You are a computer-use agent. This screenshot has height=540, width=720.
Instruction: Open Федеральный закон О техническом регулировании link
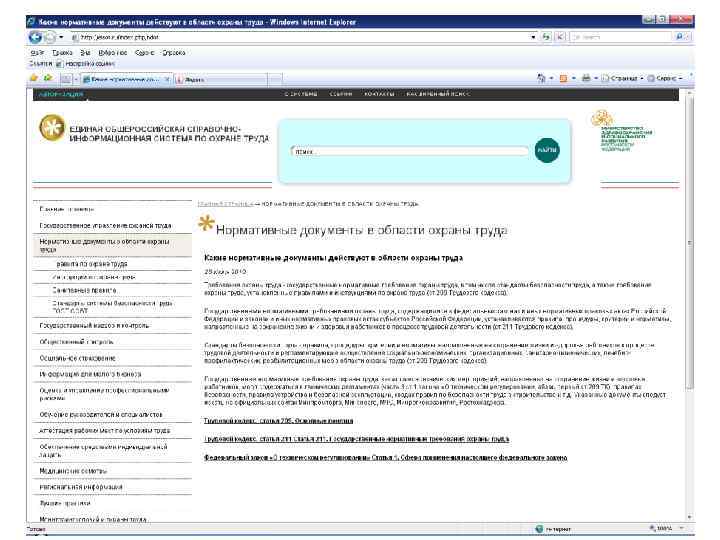pyautogui.click(x=386, y=458)
